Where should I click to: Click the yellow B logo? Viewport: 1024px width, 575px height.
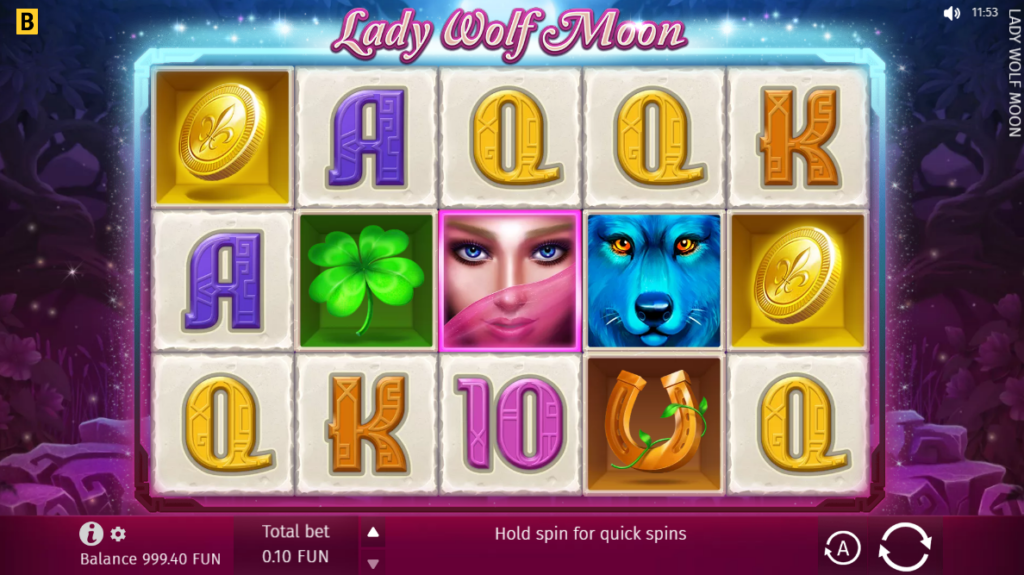coord(27,22)
